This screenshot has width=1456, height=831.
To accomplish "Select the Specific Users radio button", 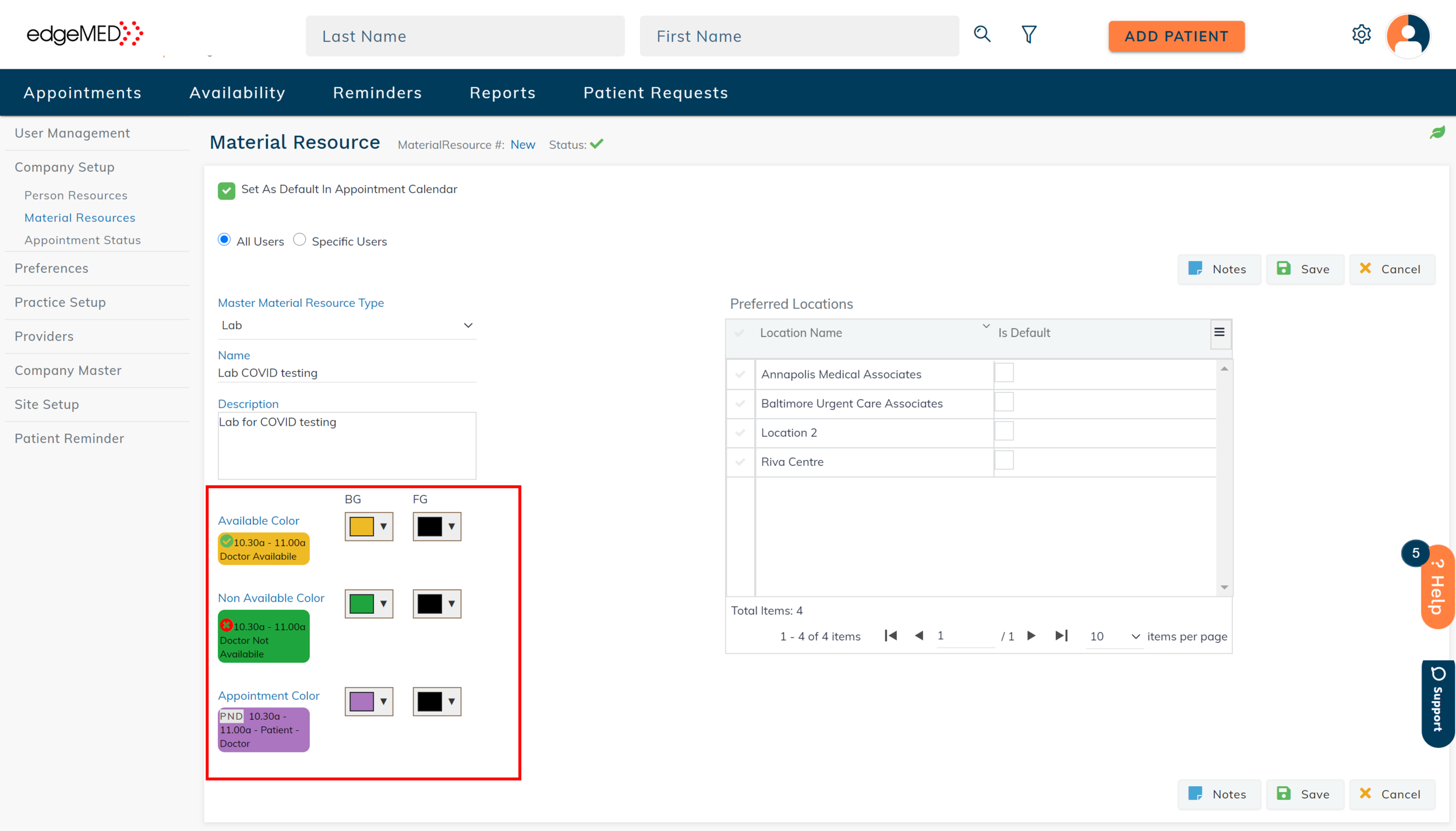I will point(299,240).
